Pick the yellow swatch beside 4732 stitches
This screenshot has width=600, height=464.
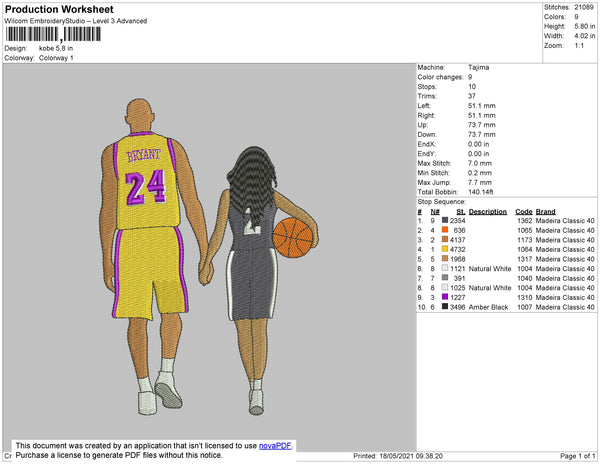point(445,249)
